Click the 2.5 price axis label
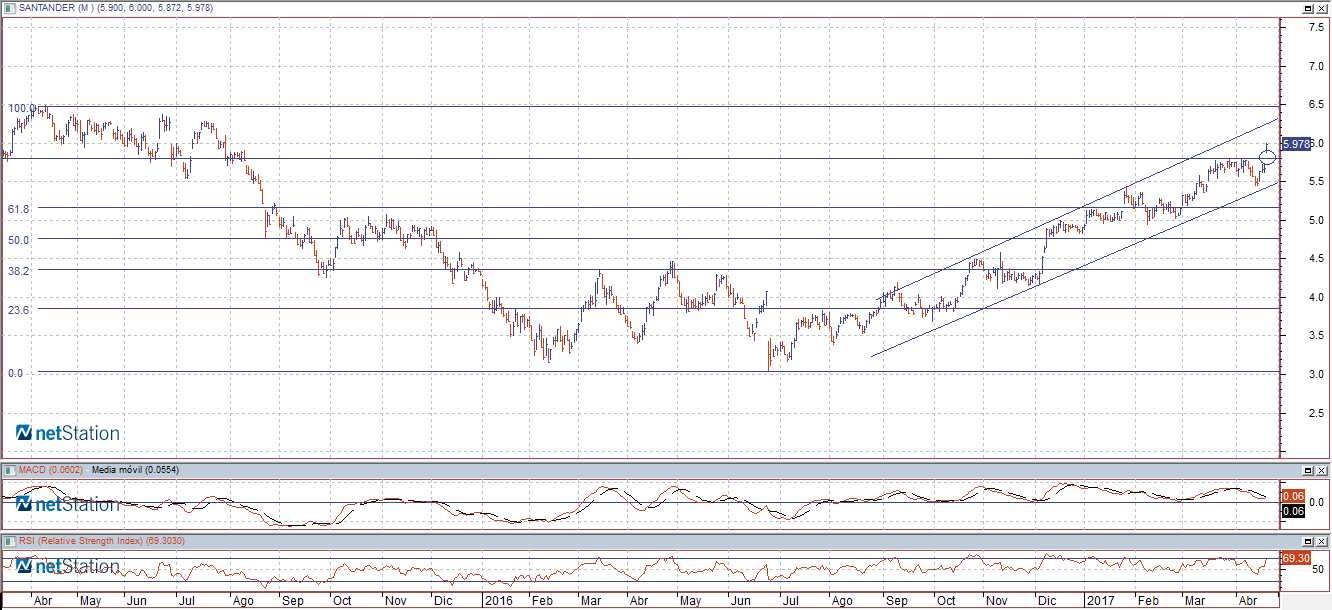 coord(1318,412)
